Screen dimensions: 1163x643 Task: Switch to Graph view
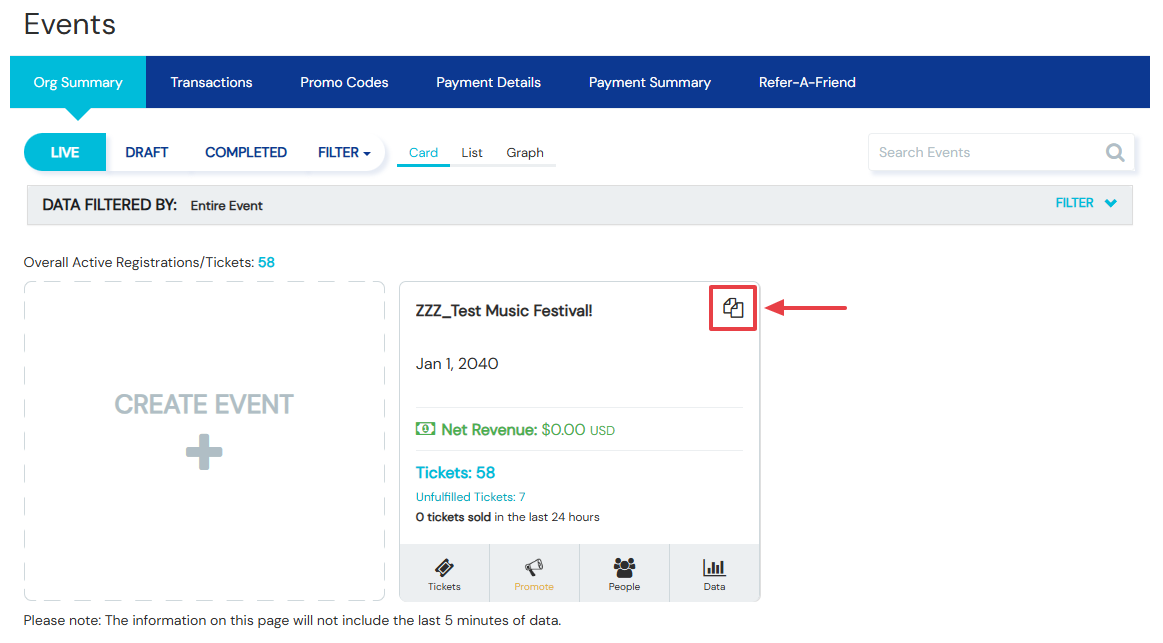pyautogui.click(x=525, y=152)
